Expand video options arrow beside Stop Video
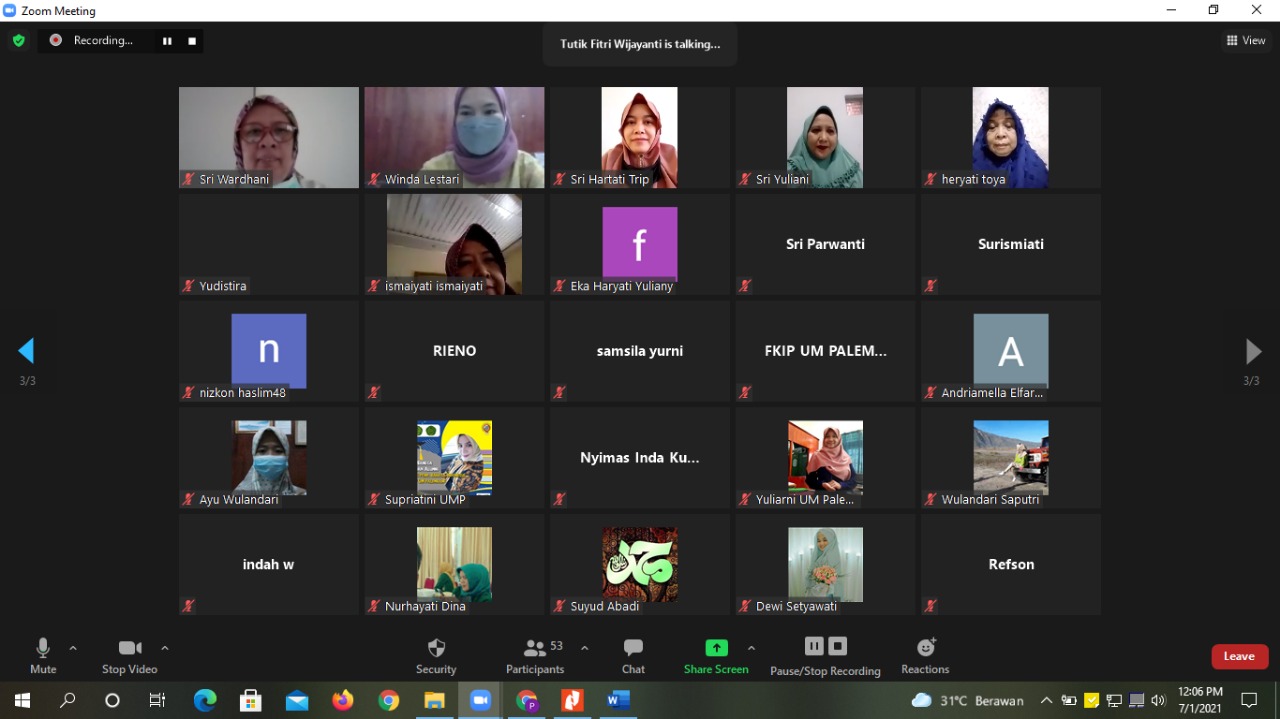 [x=165, y=648]
